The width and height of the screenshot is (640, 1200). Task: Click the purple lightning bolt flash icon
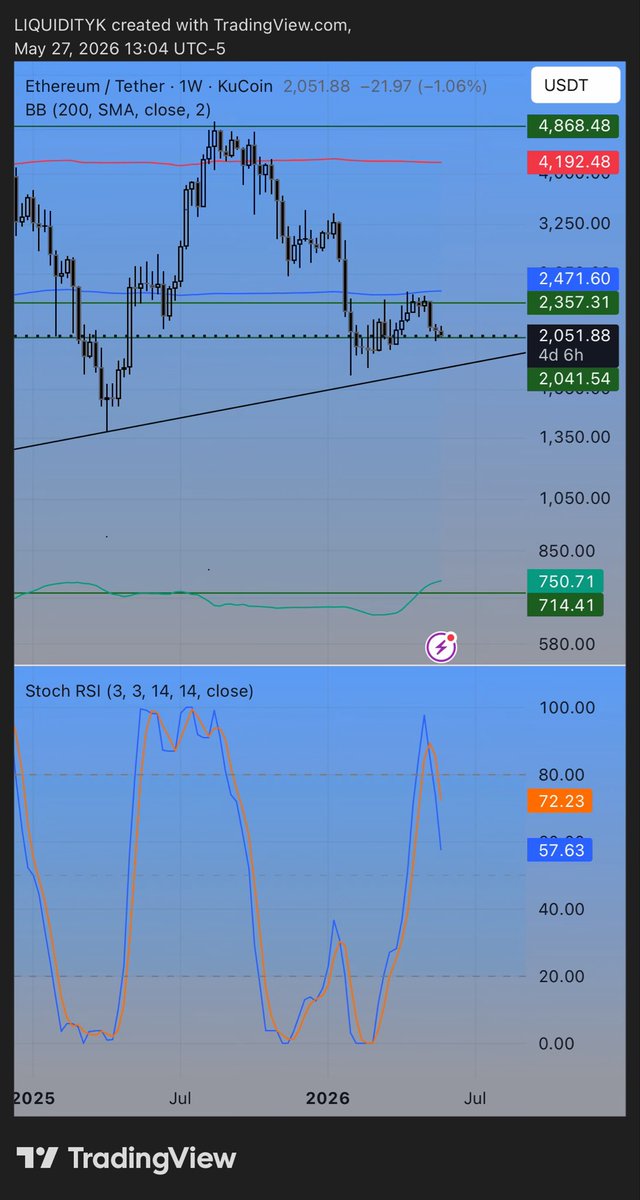tap(442, 648)
